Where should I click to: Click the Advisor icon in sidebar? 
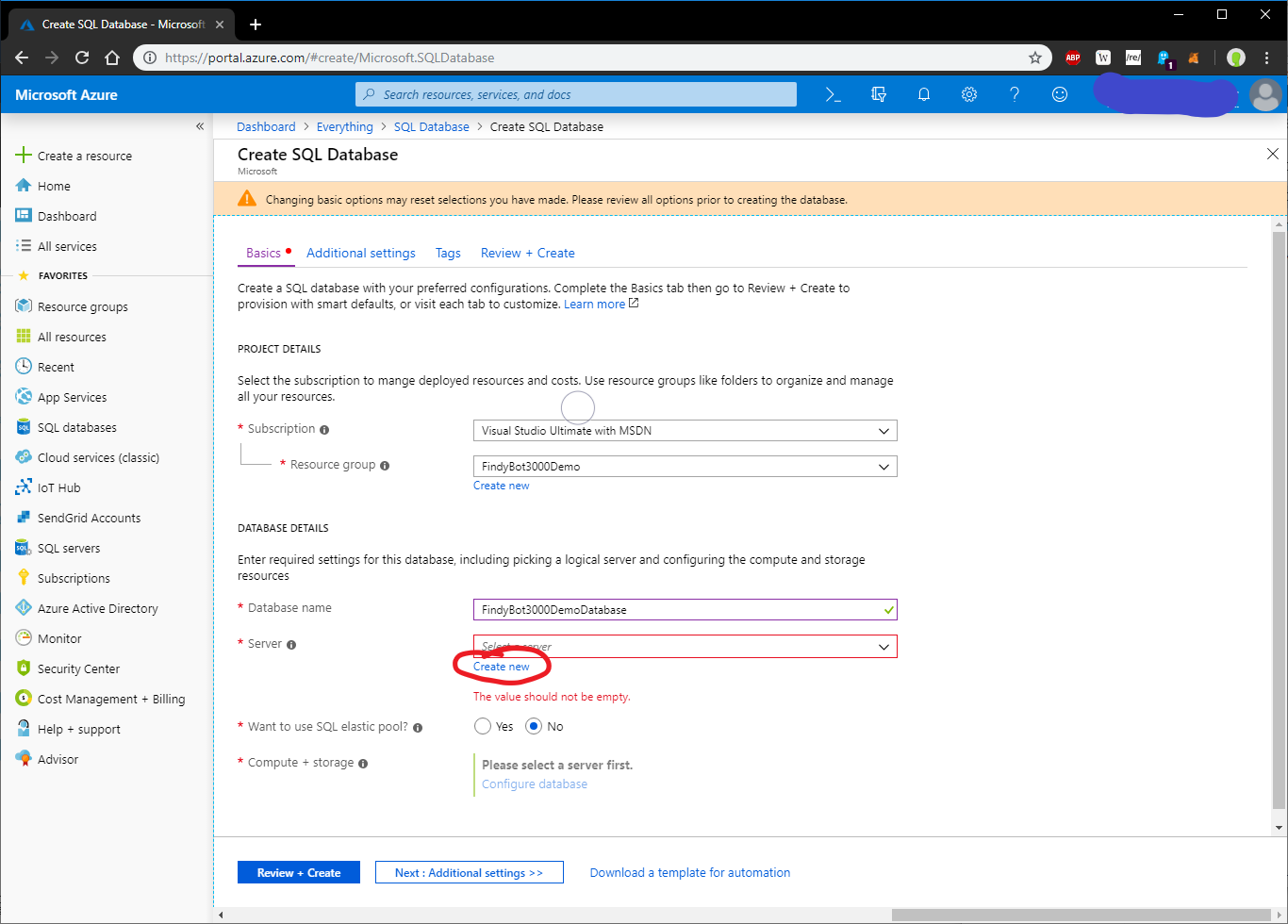24,758
